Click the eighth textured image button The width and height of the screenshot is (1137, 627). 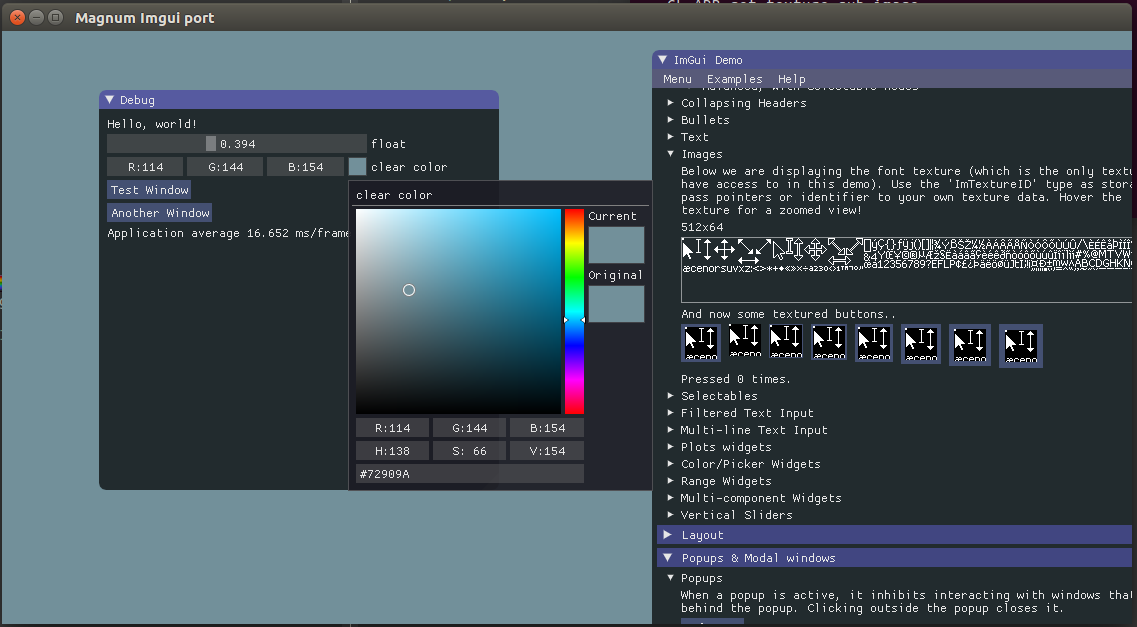[x=1021, y=346]
